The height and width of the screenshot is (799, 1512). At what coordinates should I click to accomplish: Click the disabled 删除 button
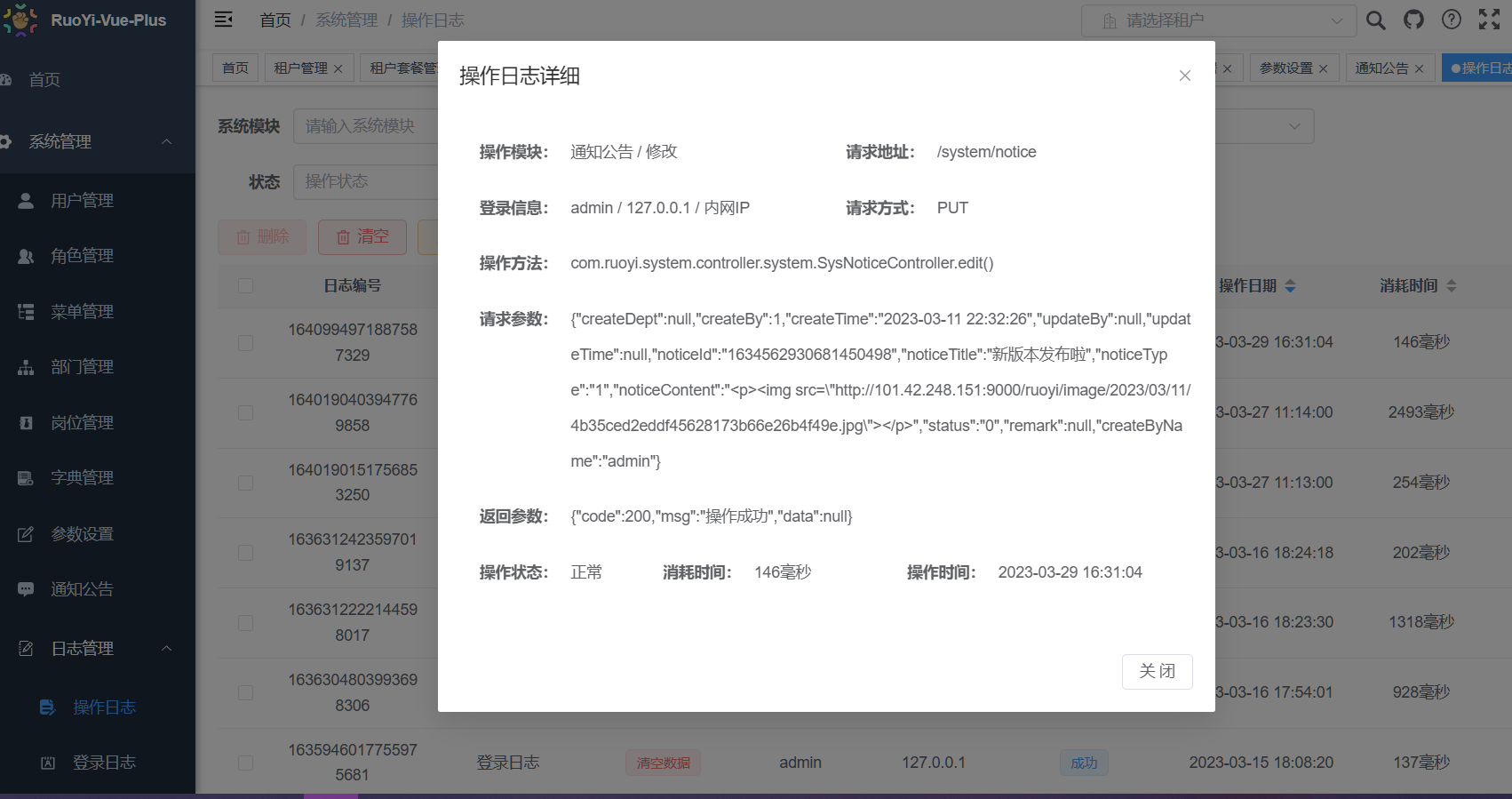pos(262,237)
